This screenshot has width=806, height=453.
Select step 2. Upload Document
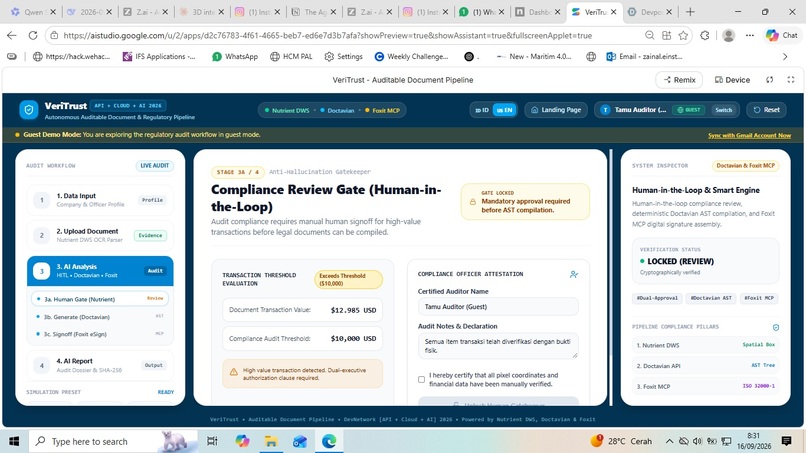(x=100, y=235)
